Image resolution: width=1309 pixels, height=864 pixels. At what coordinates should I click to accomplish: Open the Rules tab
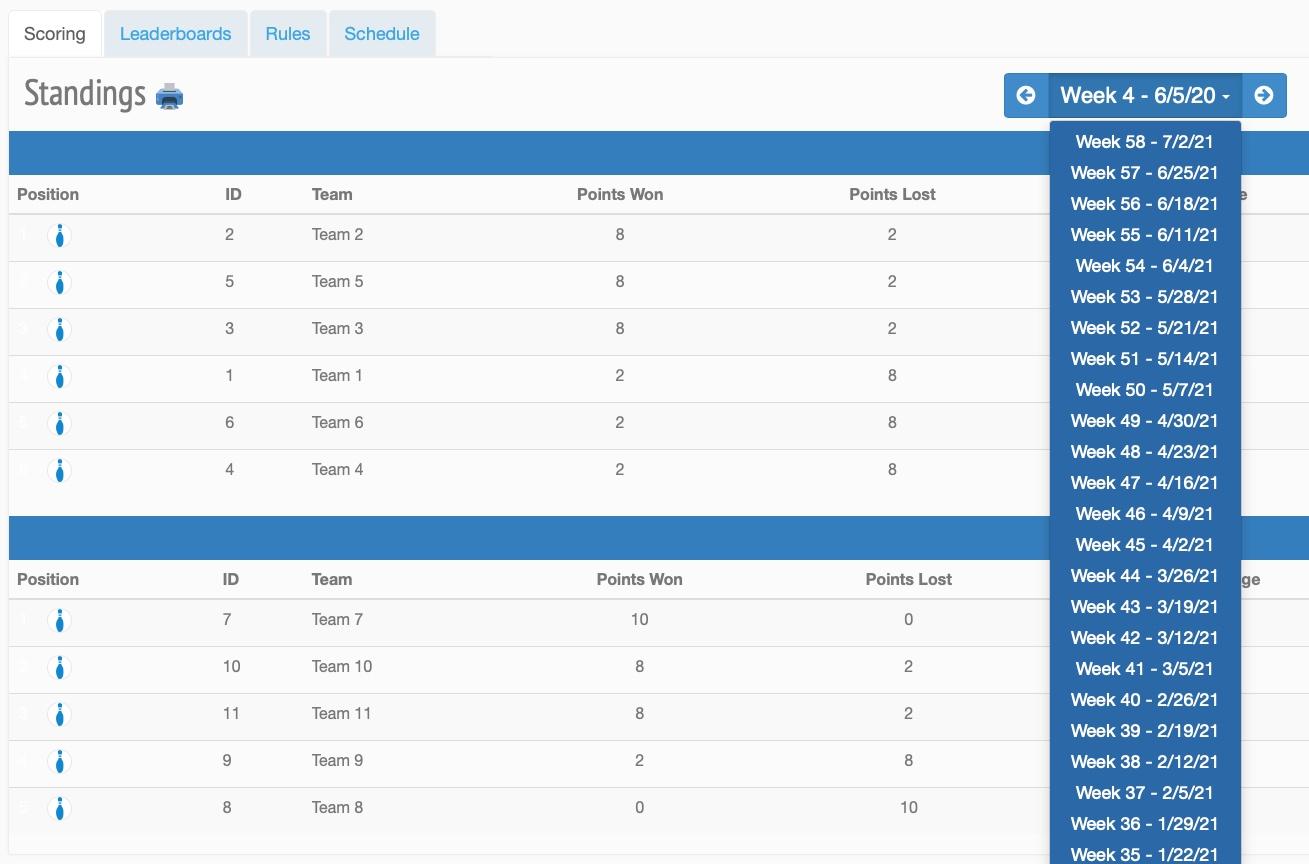coord(288,34)
